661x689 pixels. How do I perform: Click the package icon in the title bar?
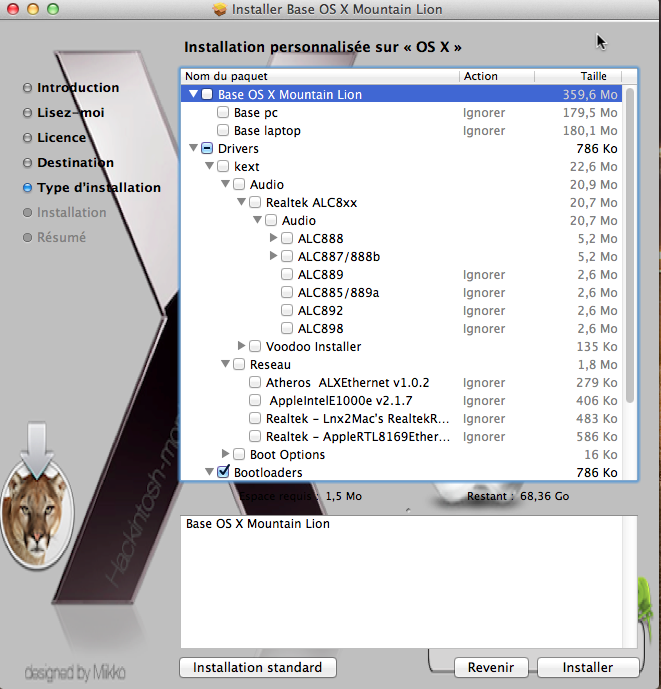coord(220,9)
